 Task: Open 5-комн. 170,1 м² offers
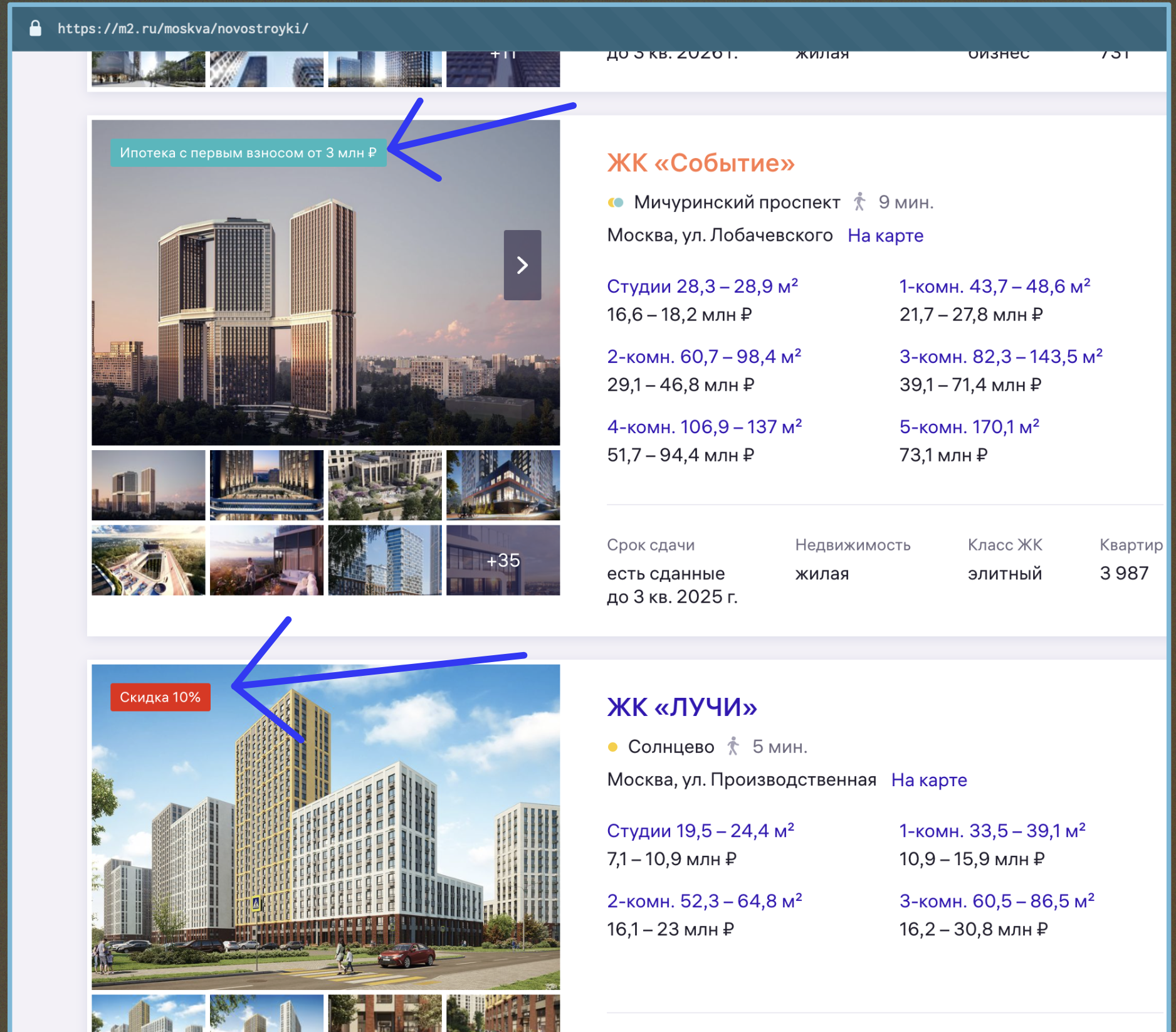coord(969,427)
